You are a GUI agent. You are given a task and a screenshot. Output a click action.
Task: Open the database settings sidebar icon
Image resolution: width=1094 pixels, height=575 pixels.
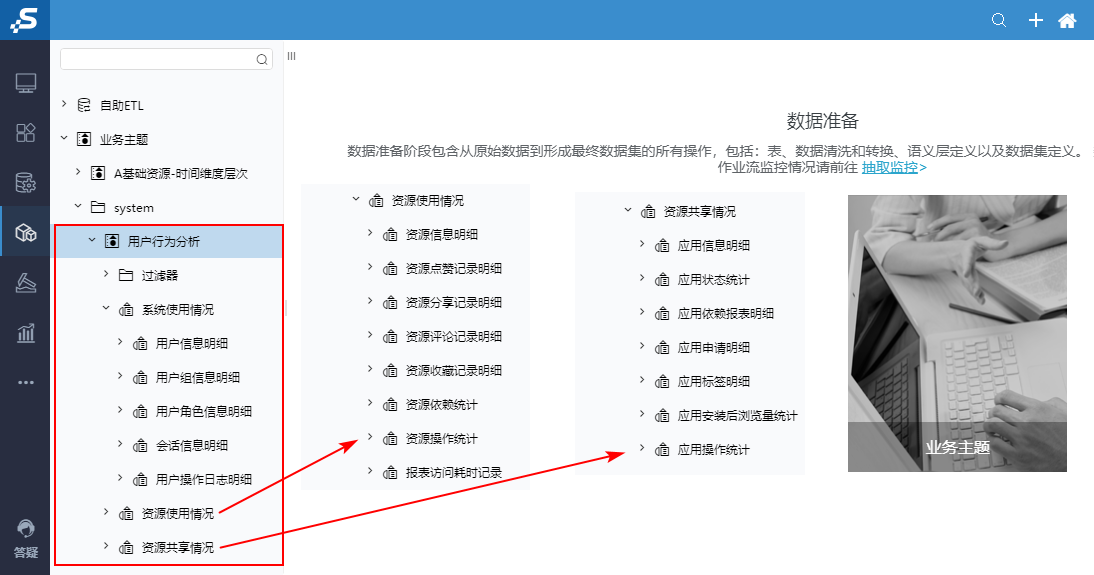[x=26, y=183]
